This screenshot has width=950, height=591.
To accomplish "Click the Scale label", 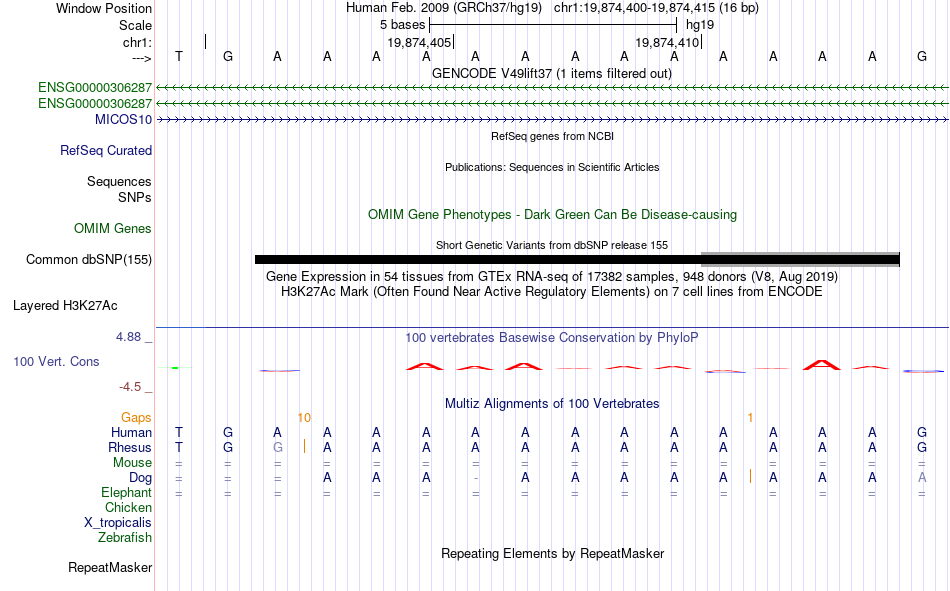I will (x=135, y=25).
